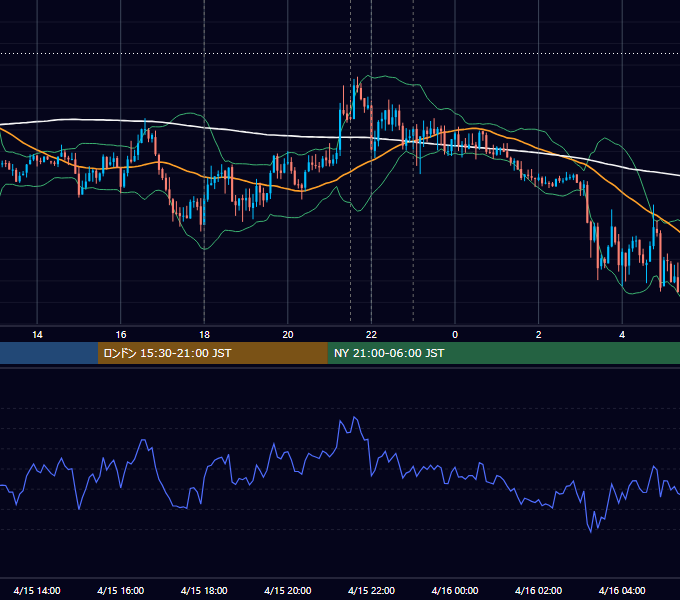
Task: Click hour label 2 on the price chart axis
Action: pos(539,335)
